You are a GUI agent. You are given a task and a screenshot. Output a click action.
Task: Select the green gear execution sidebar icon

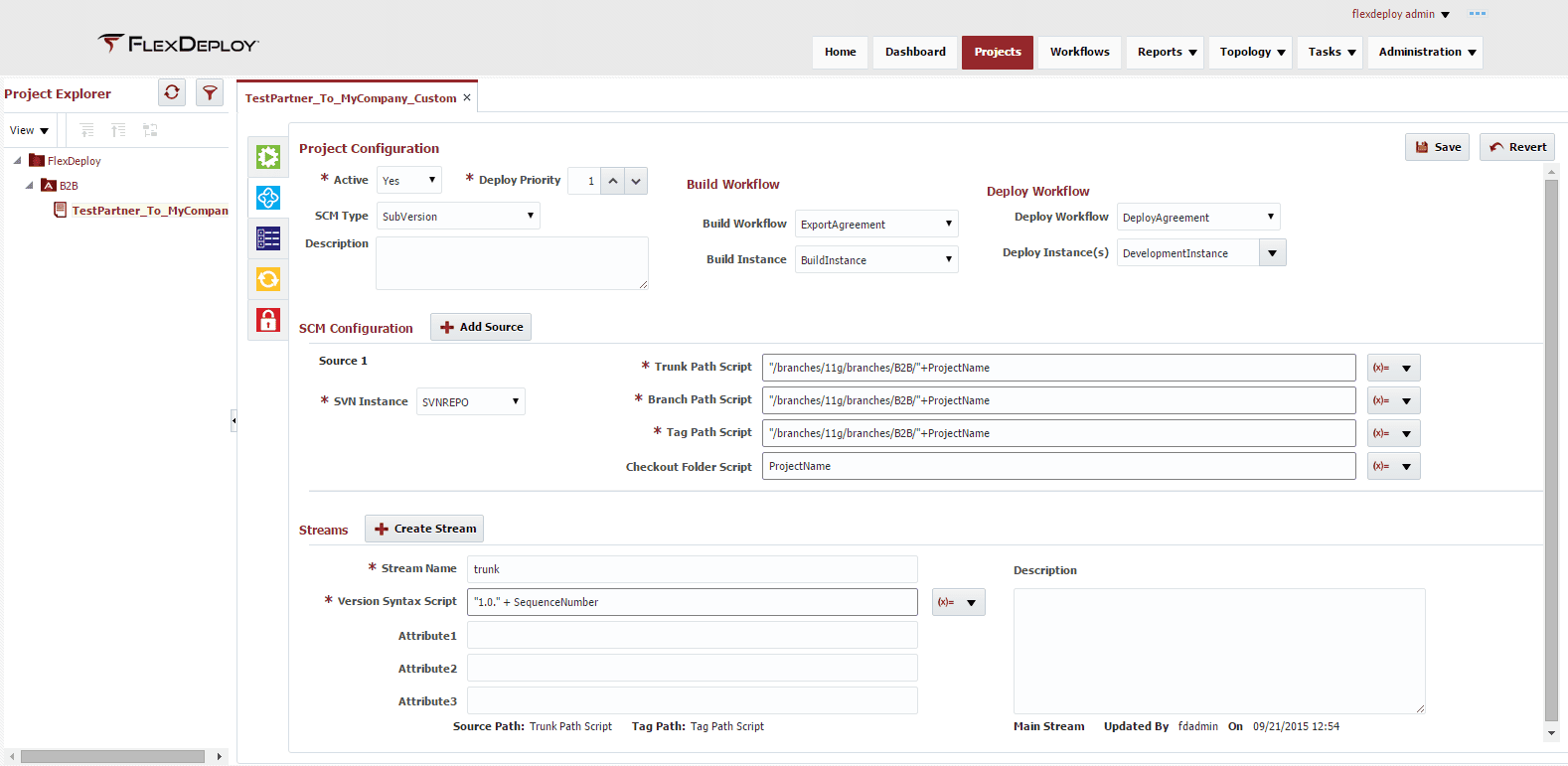pyautogui.click(x=268, y=157)
